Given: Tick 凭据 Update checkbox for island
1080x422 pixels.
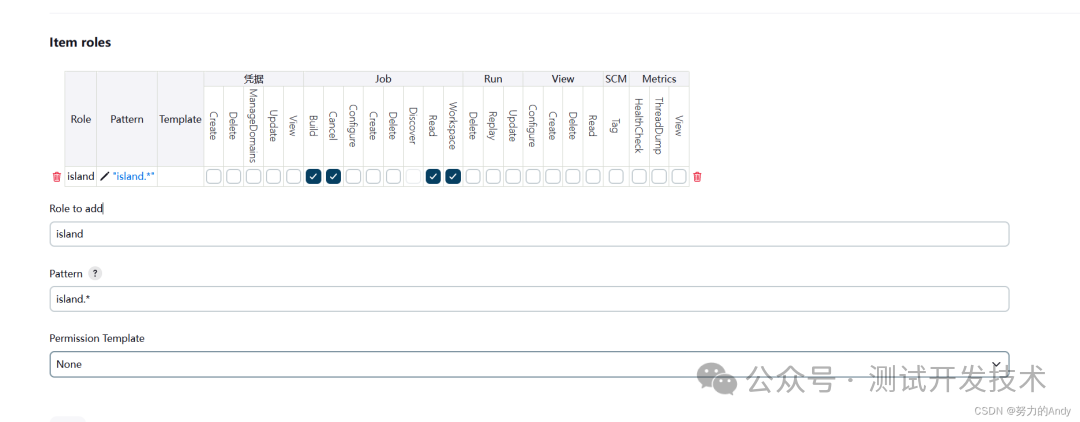Looking at the screenshot, I should pos(273,176).
